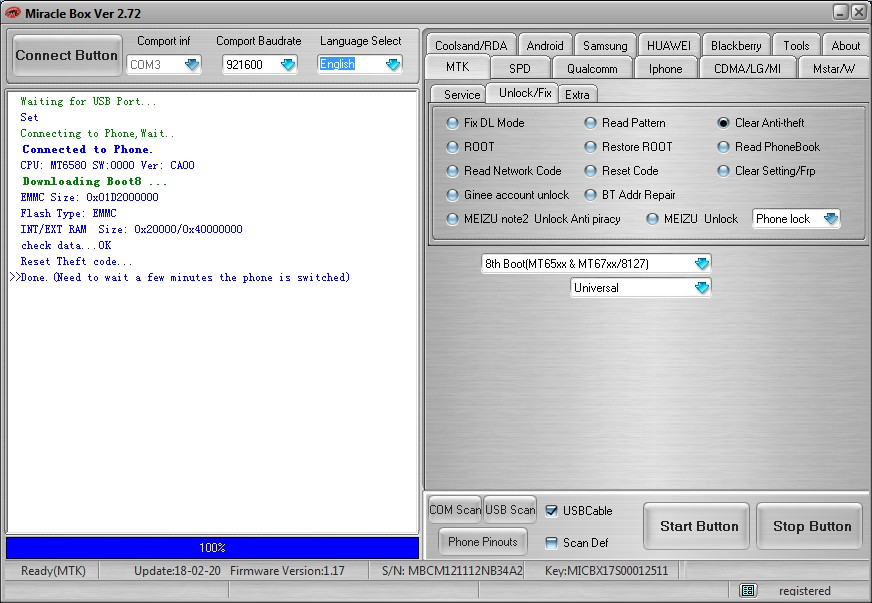The image size is (872, 603).
Task: Toggle the USBCable checkbox
Action: (x=551, y=511)
